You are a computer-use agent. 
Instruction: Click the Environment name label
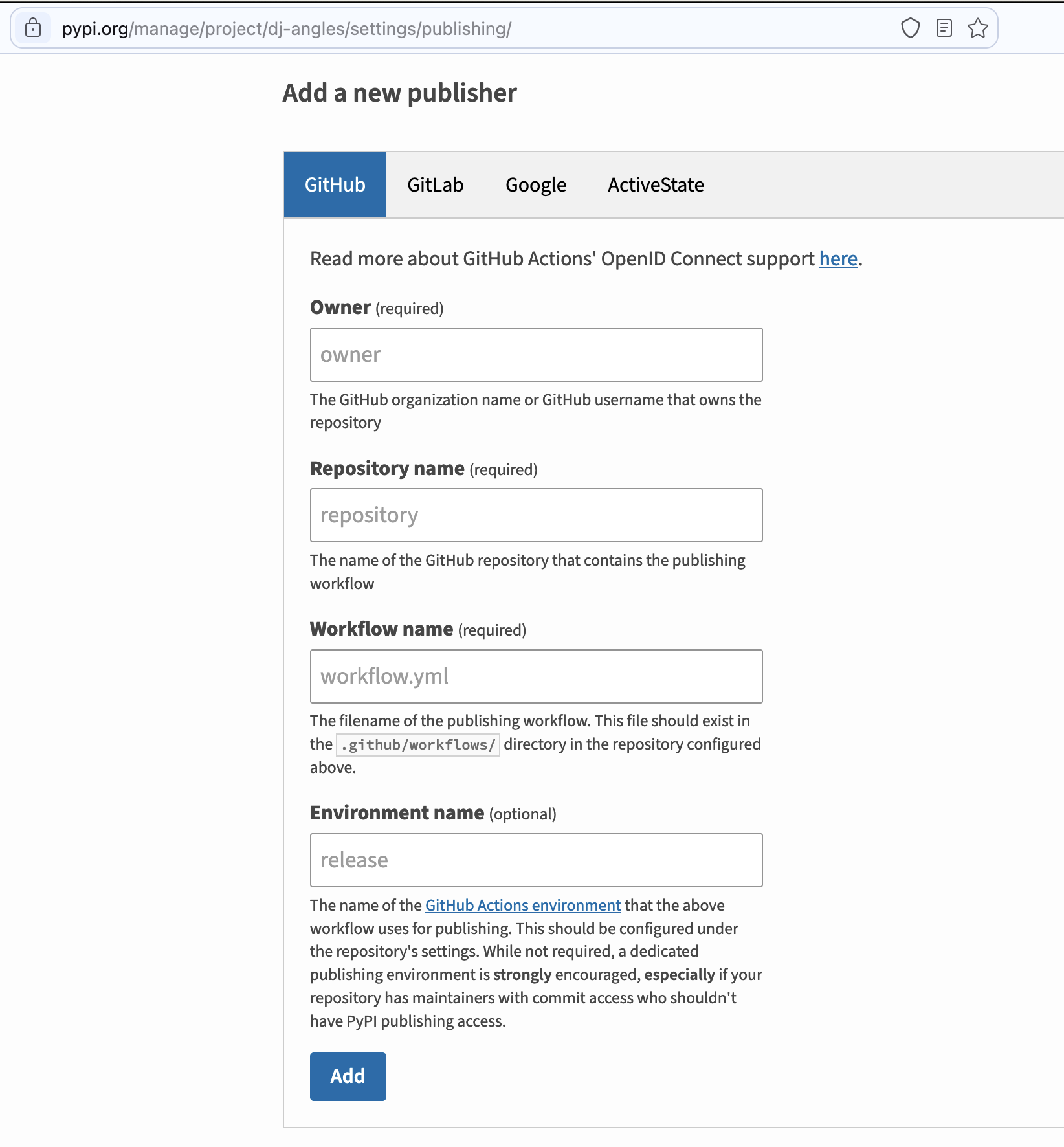(x=397, y=813)
